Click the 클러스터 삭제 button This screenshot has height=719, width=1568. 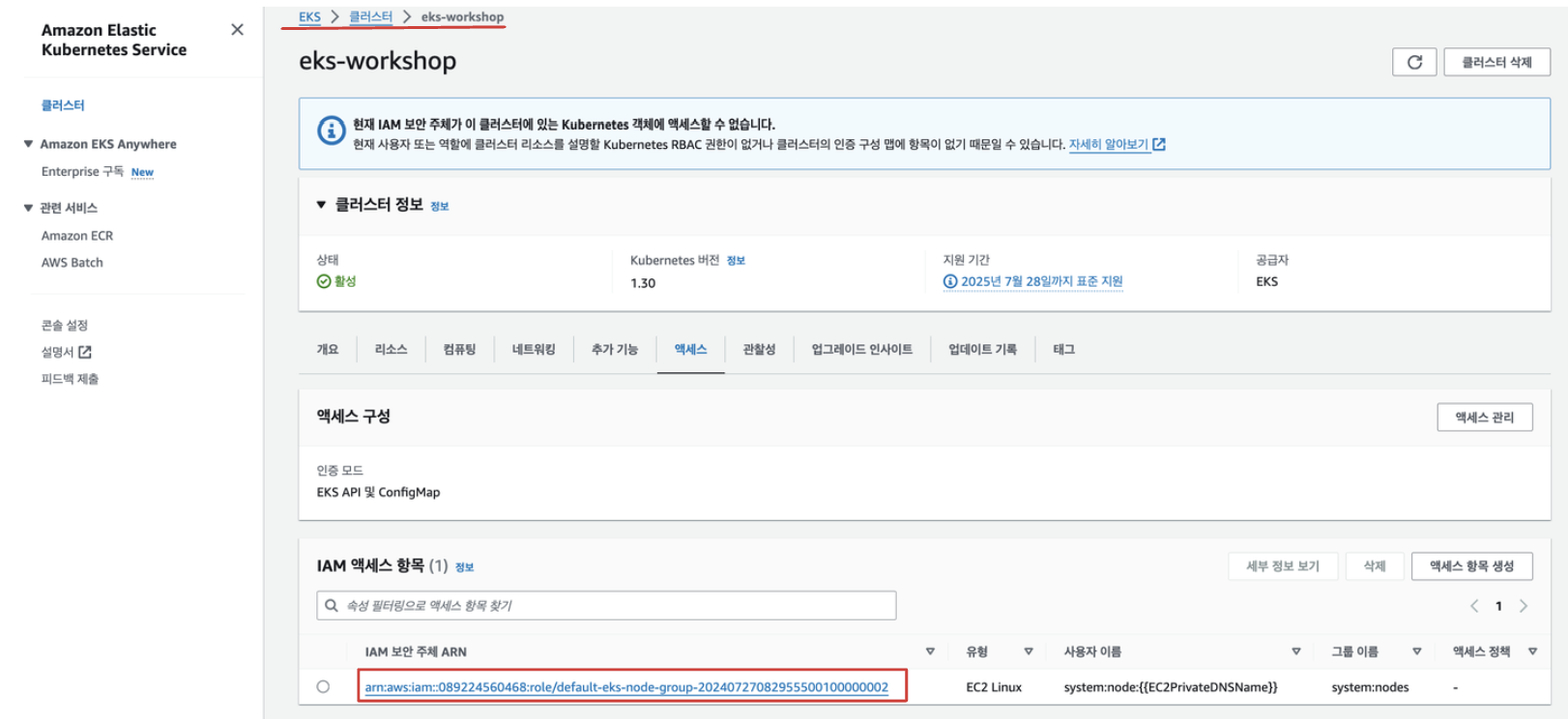point(1496,62)
